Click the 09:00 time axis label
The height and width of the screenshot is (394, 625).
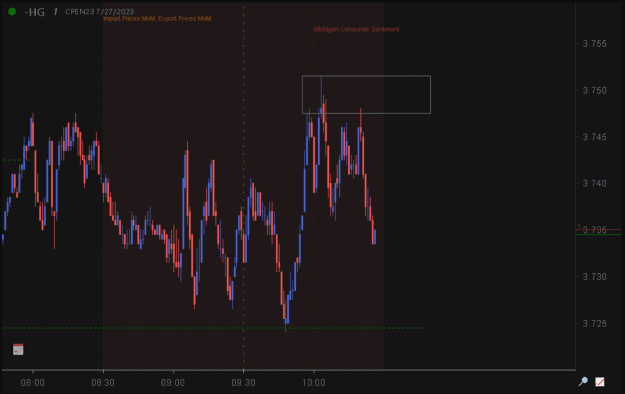[x=173, y=383]
